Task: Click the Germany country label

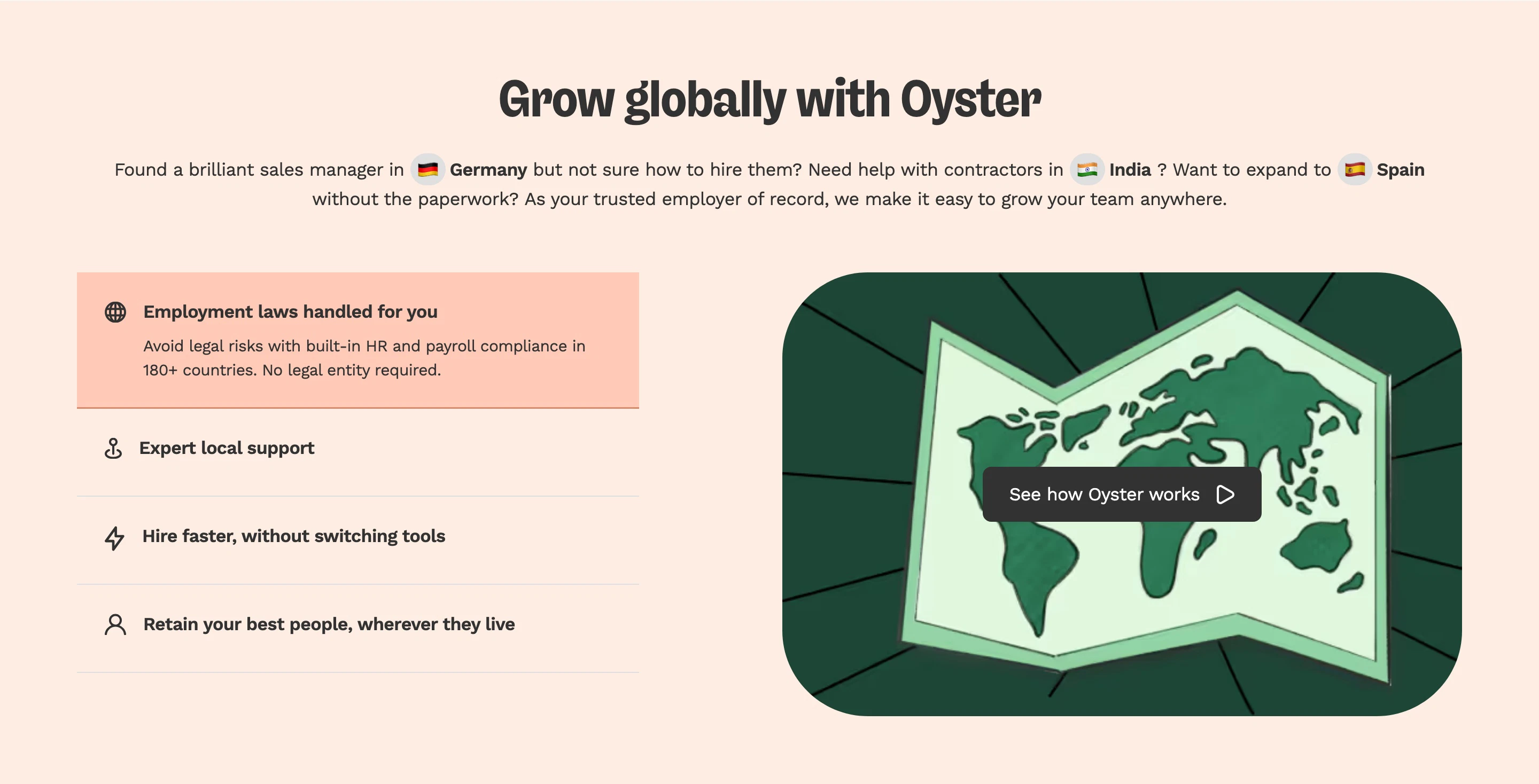Action: pyautogui.click(x=488, y=170)
